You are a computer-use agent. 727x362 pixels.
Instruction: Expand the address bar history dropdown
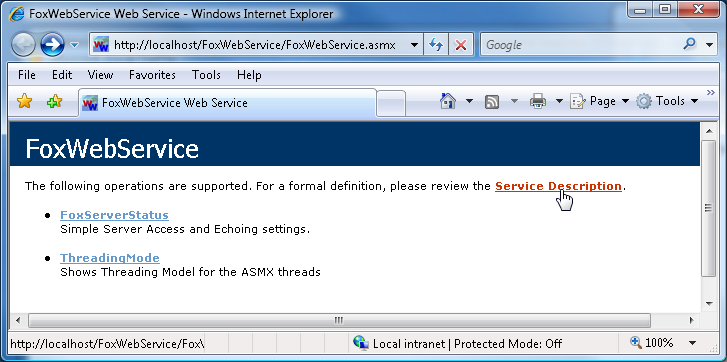click(415, 45)
